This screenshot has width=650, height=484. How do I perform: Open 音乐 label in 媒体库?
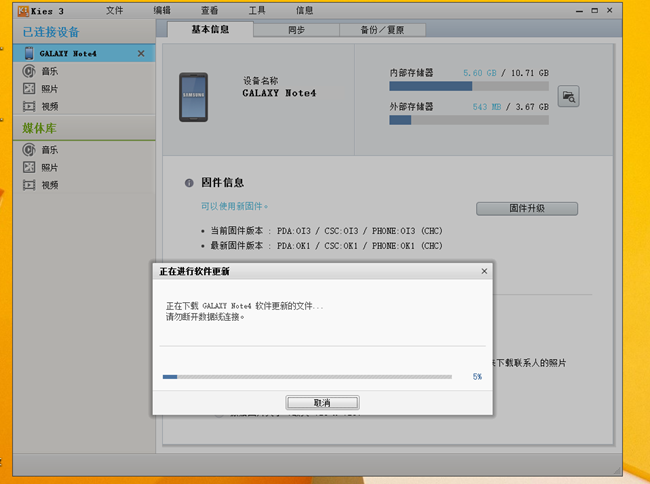(x=50, y=150)
